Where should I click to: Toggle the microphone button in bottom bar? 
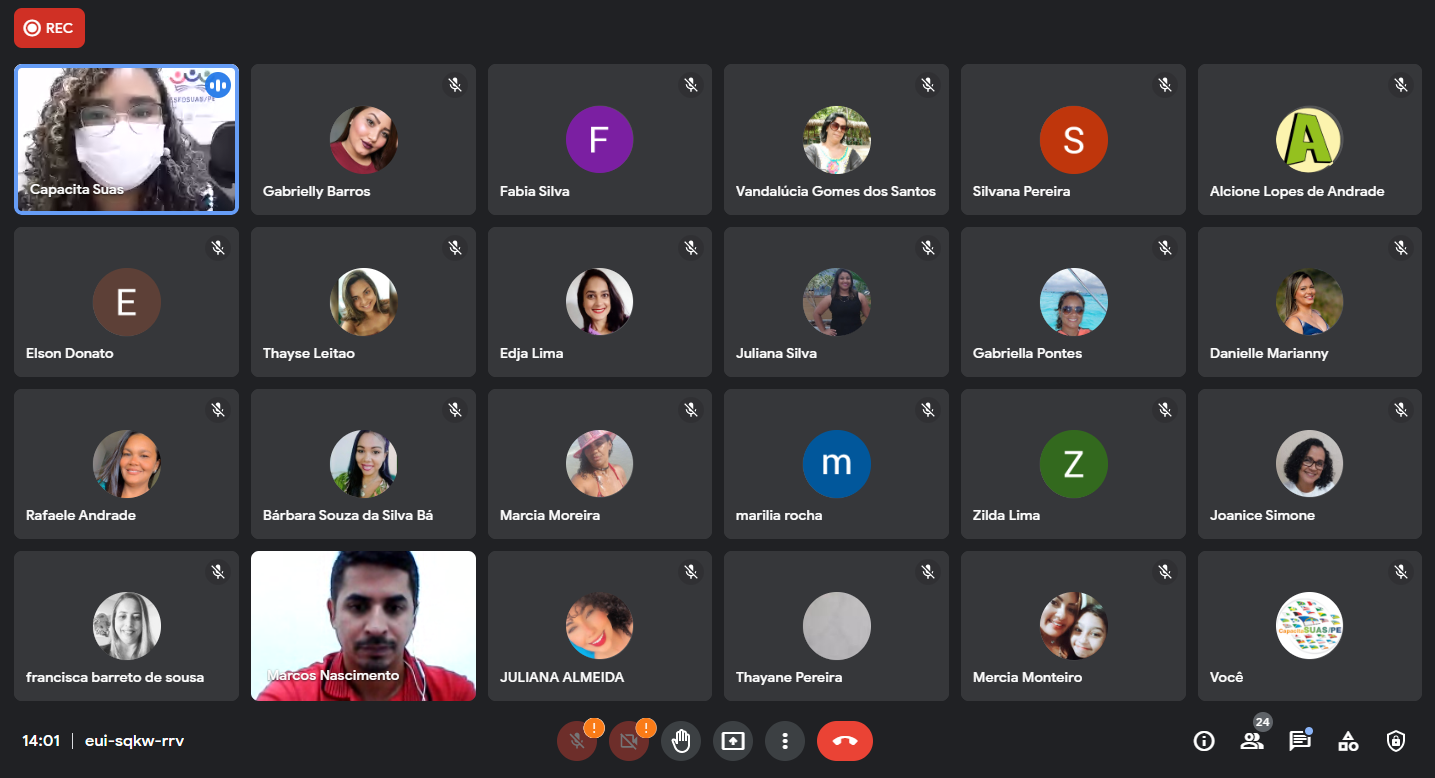[x=577, y=741]
